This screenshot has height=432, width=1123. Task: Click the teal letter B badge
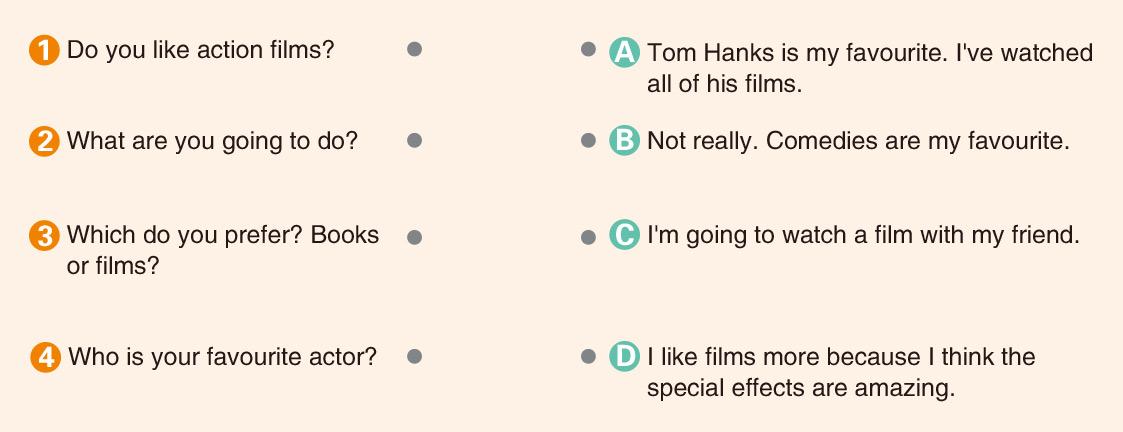[624, 141]
